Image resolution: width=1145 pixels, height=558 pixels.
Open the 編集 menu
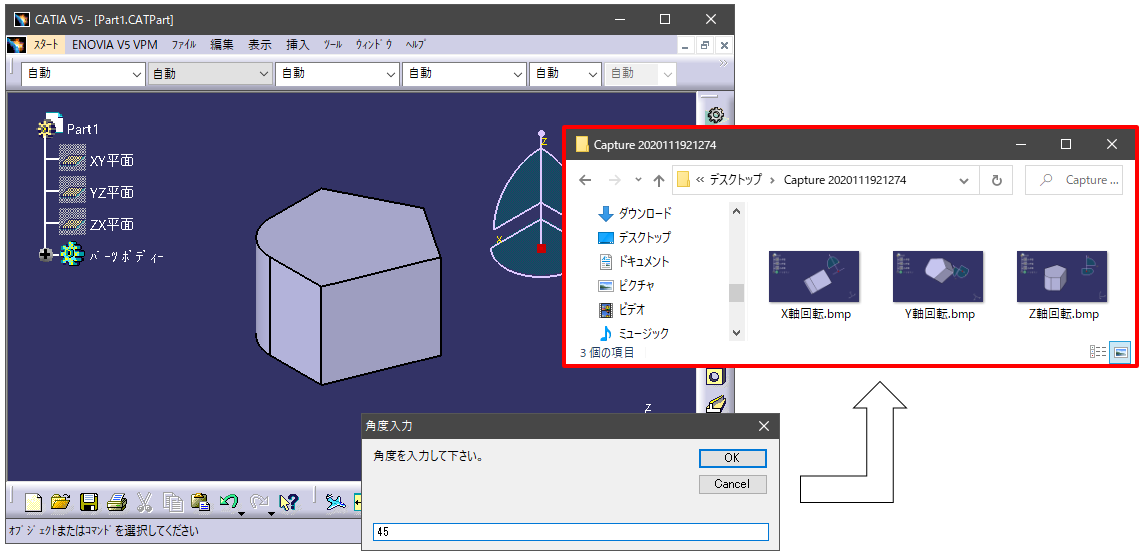[x=222, y=45]
